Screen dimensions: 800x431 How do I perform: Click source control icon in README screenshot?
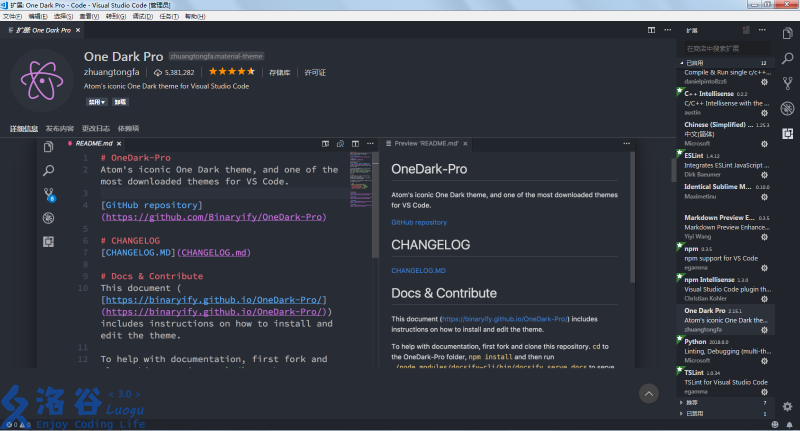[48, 194]
